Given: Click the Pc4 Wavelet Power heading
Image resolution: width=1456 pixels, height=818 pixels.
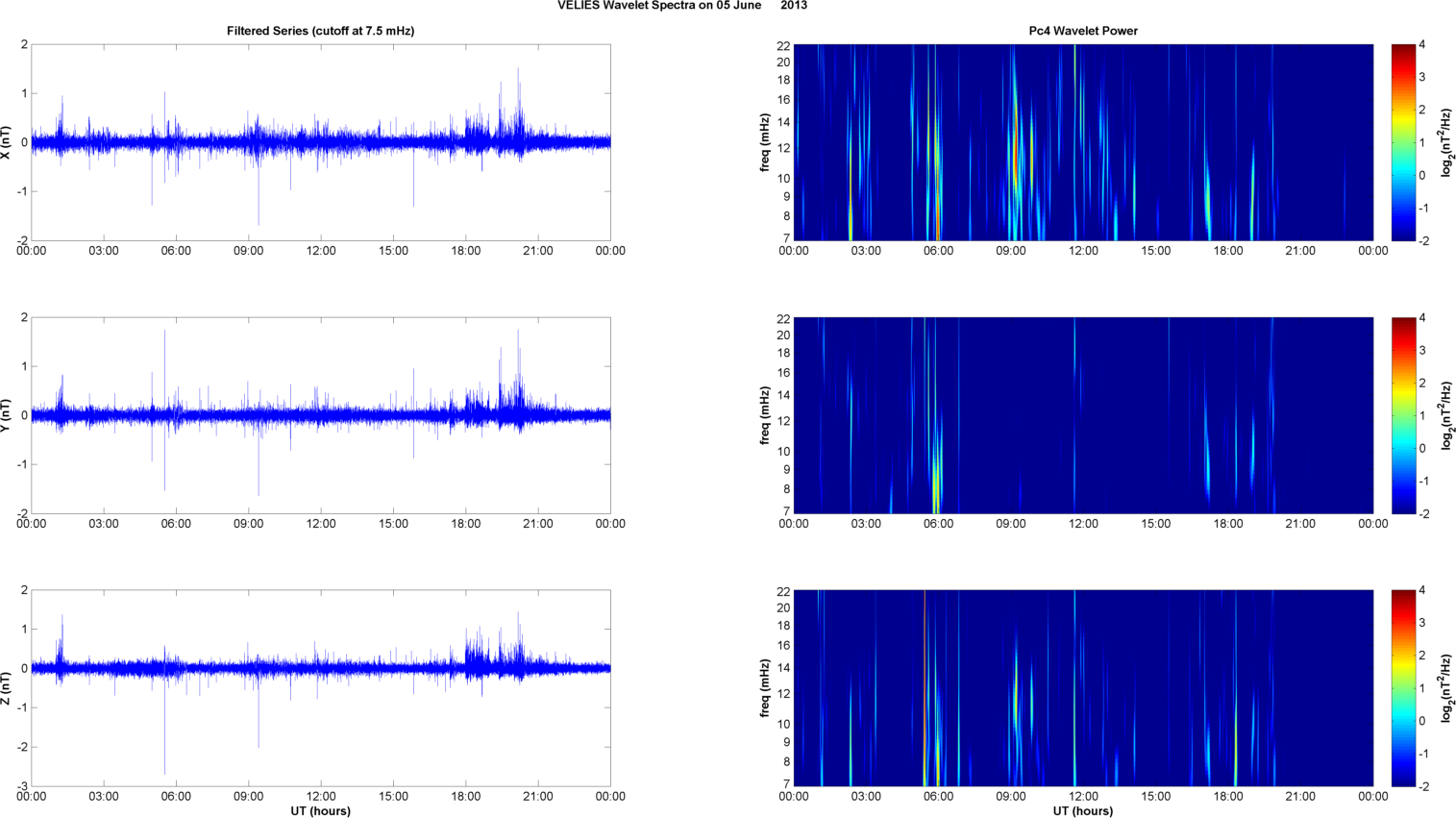Looking at the screenshot, I should click(1083, 31).
